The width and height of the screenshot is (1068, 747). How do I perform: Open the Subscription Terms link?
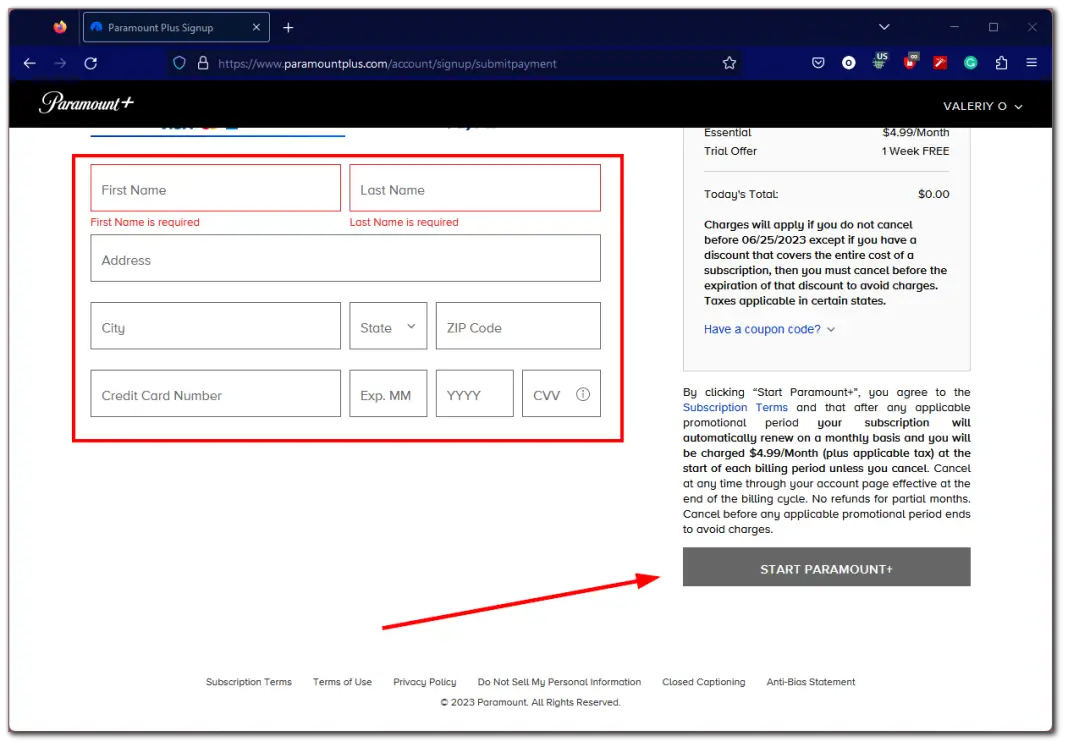click(737, 407)
